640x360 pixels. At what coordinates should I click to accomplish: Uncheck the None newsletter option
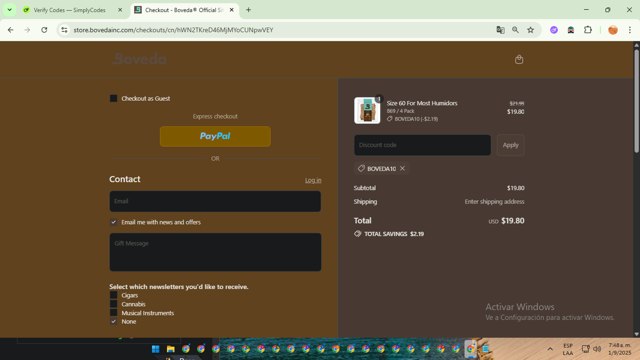(x=113, y=322)
